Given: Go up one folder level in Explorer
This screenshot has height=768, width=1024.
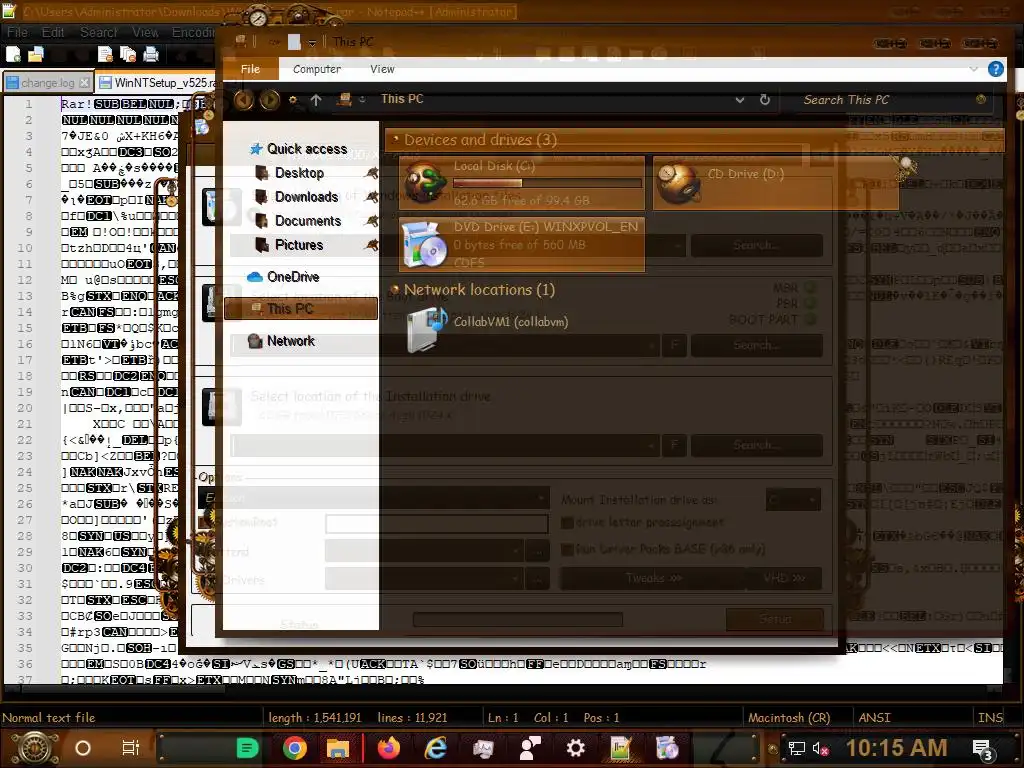Looking at the screenshot, I should tap(316, 100).
